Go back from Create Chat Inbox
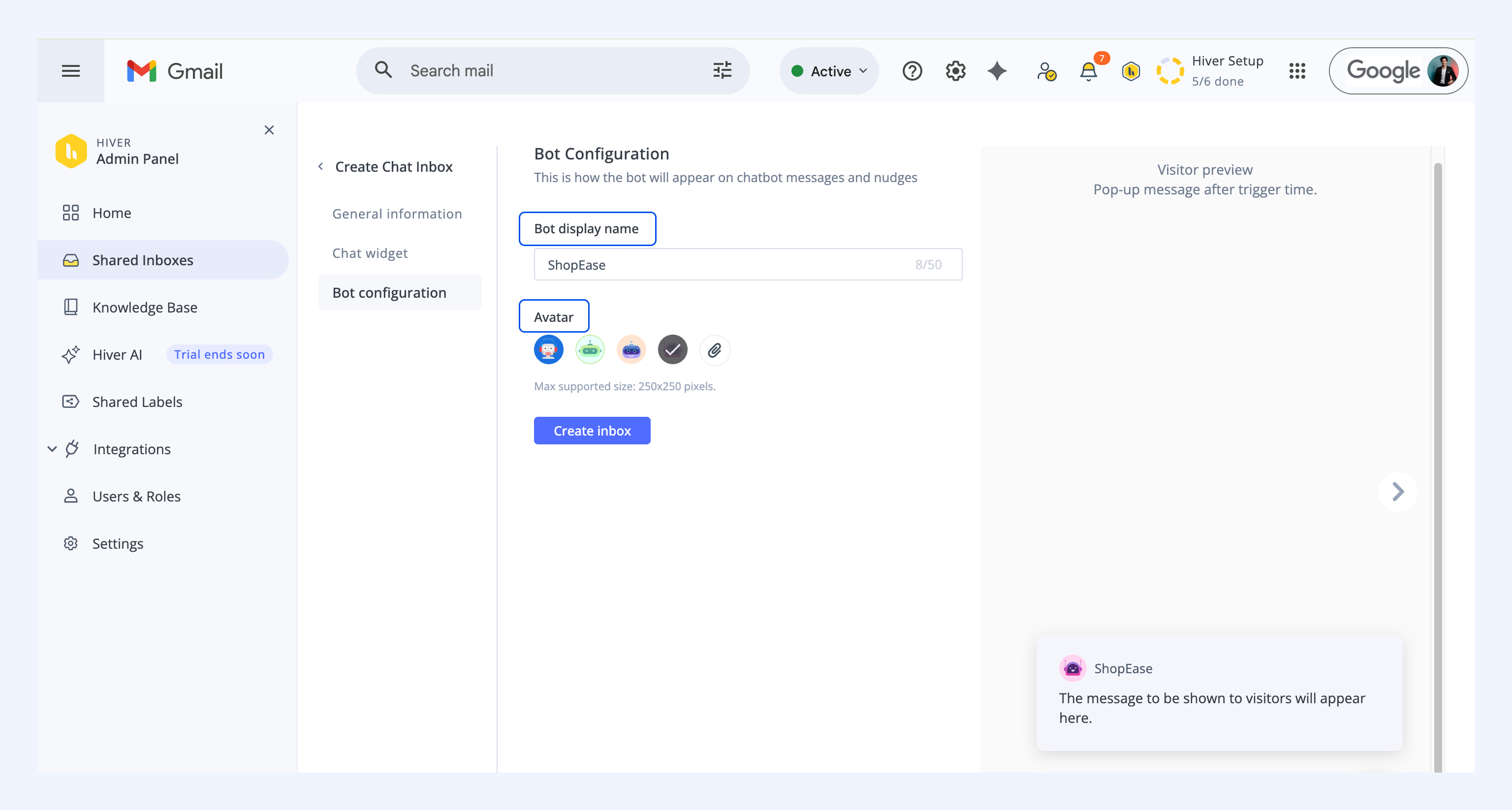1512x810 pixels. [x=320, y=167]
